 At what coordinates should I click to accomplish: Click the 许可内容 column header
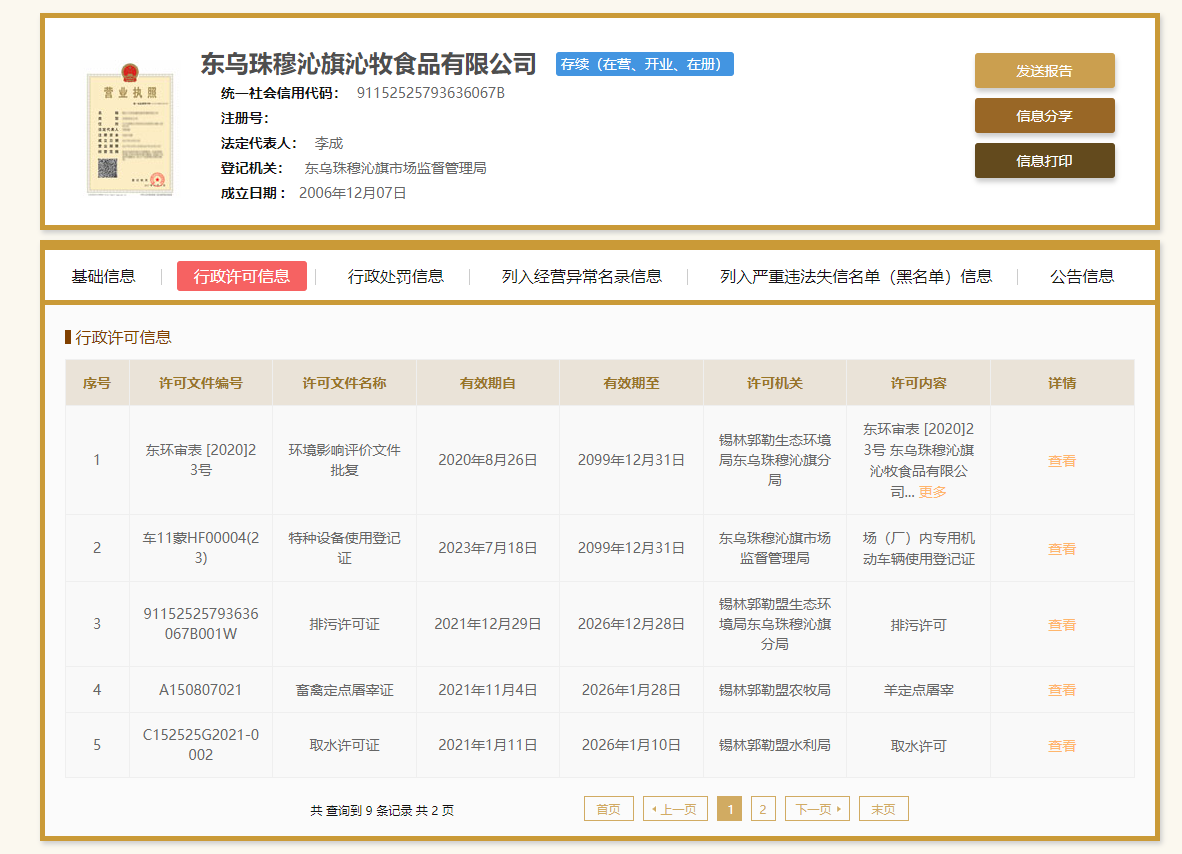918,383
